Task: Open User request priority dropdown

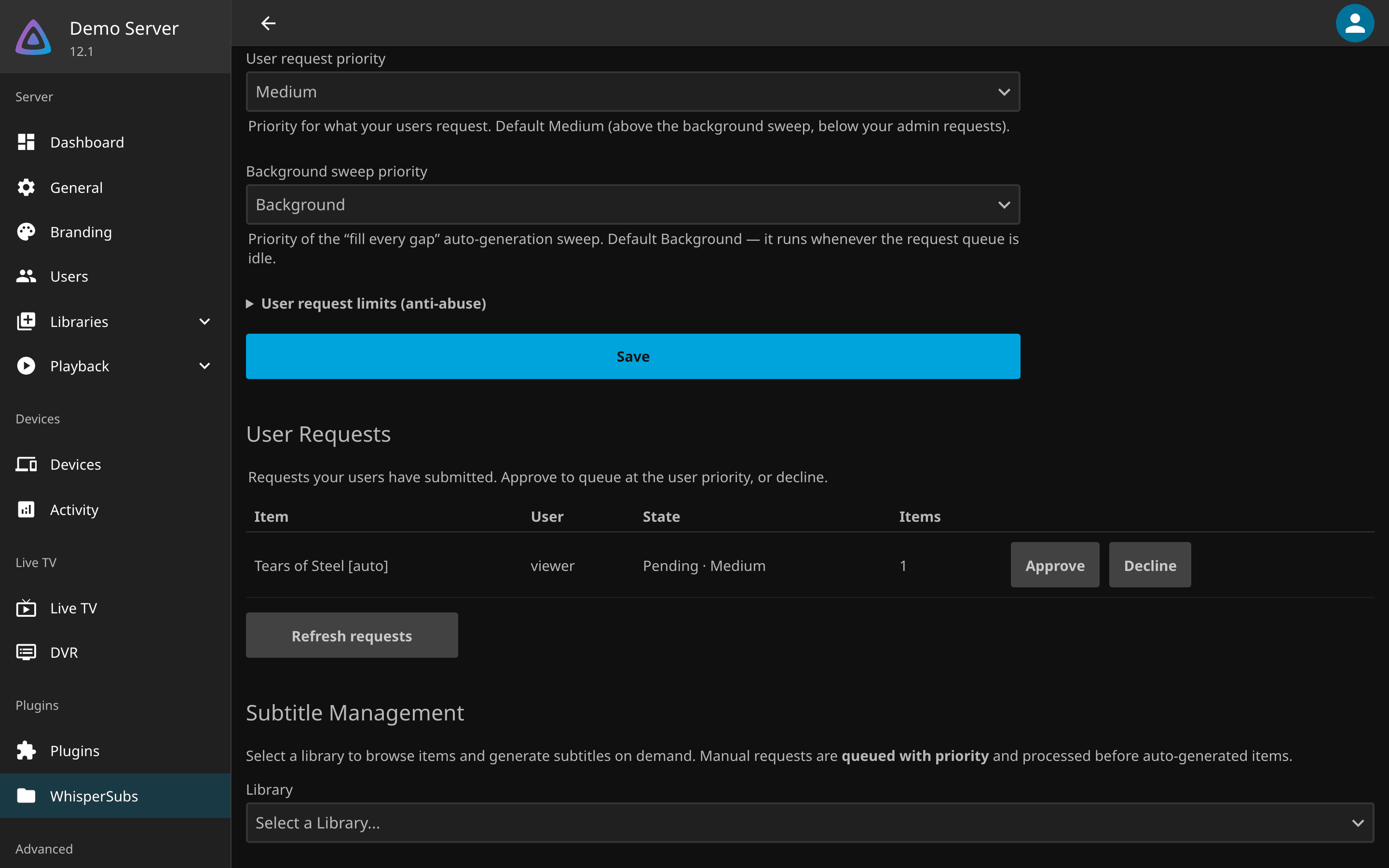Action: (632, 92)
